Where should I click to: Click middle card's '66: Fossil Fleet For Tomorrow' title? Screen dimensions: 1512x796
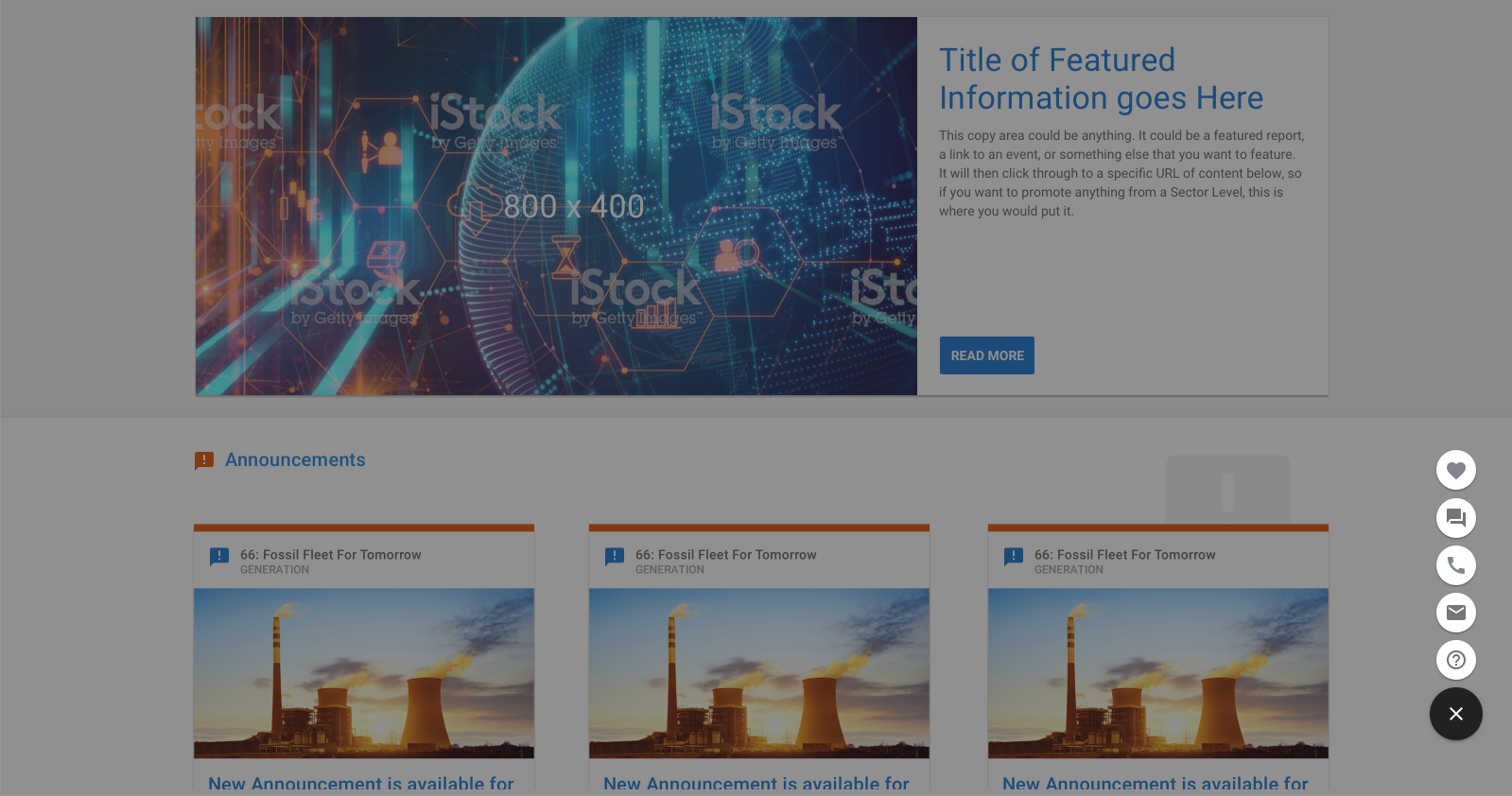click(x=726, y=555)
